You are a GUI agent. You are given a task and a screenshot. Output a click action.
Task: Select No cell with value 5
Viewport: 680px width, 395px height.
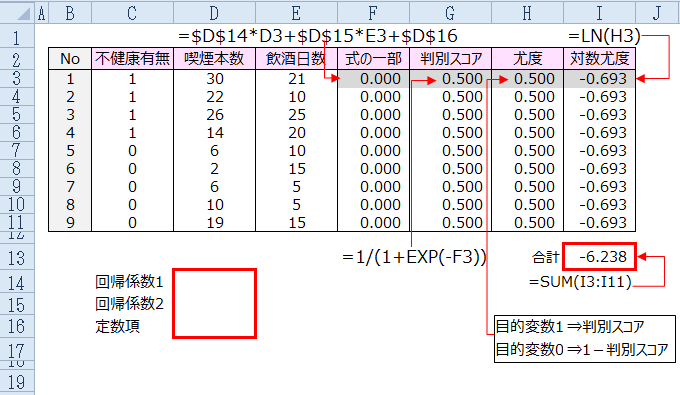coord(70,150)
